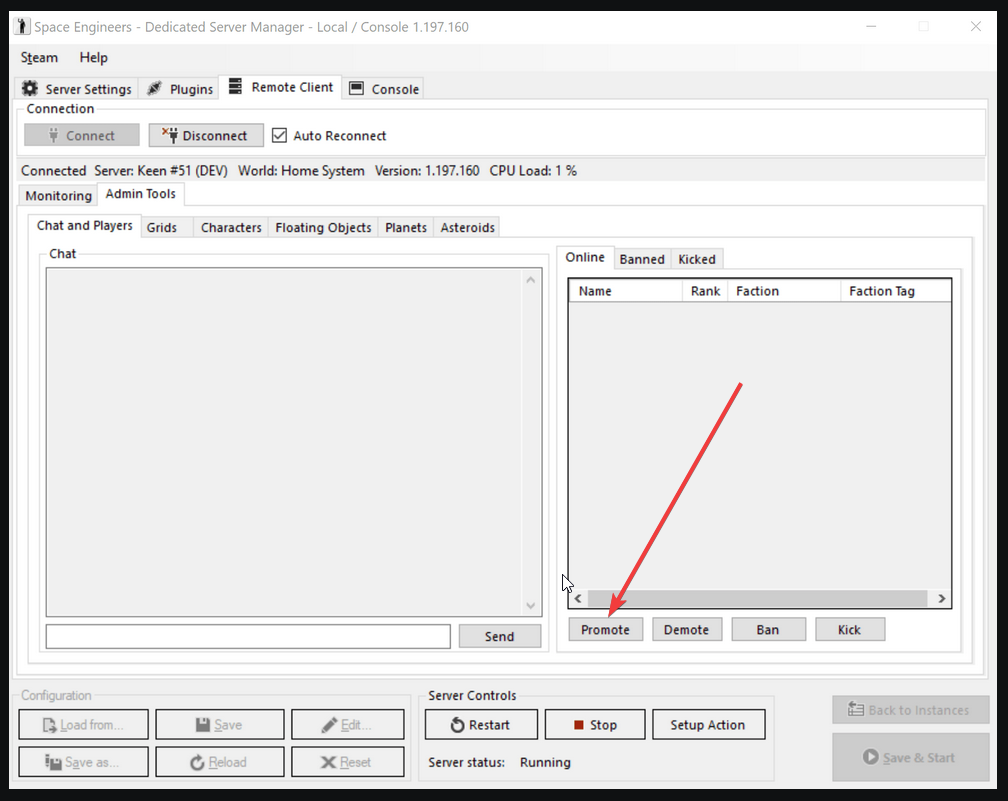Screen dimensions: 1008x801
Task: Toggle the Auto Reconnect checkbox
Action: coord(280,135)
